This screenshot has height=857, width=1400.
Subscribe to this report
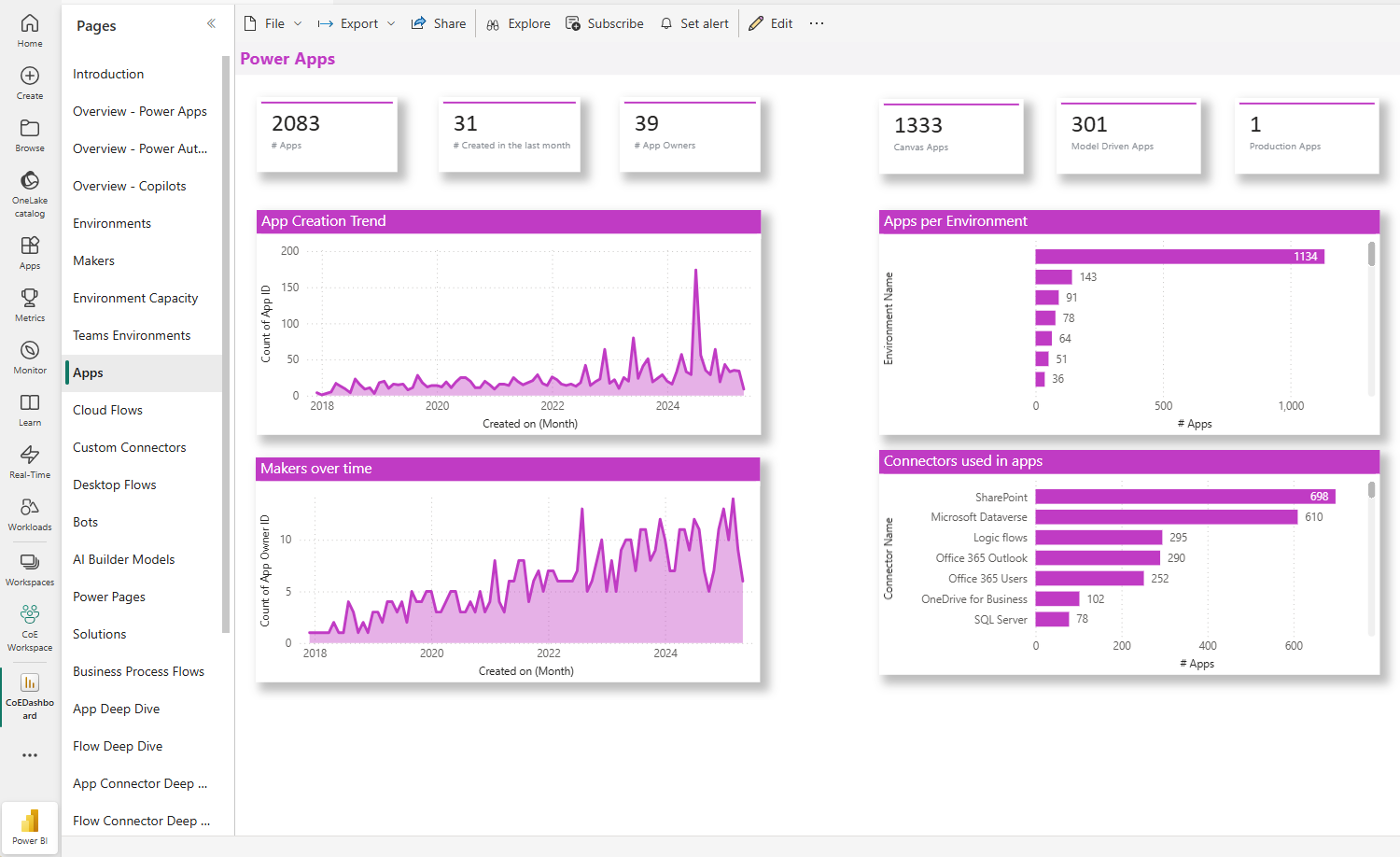tap(605, 23)
